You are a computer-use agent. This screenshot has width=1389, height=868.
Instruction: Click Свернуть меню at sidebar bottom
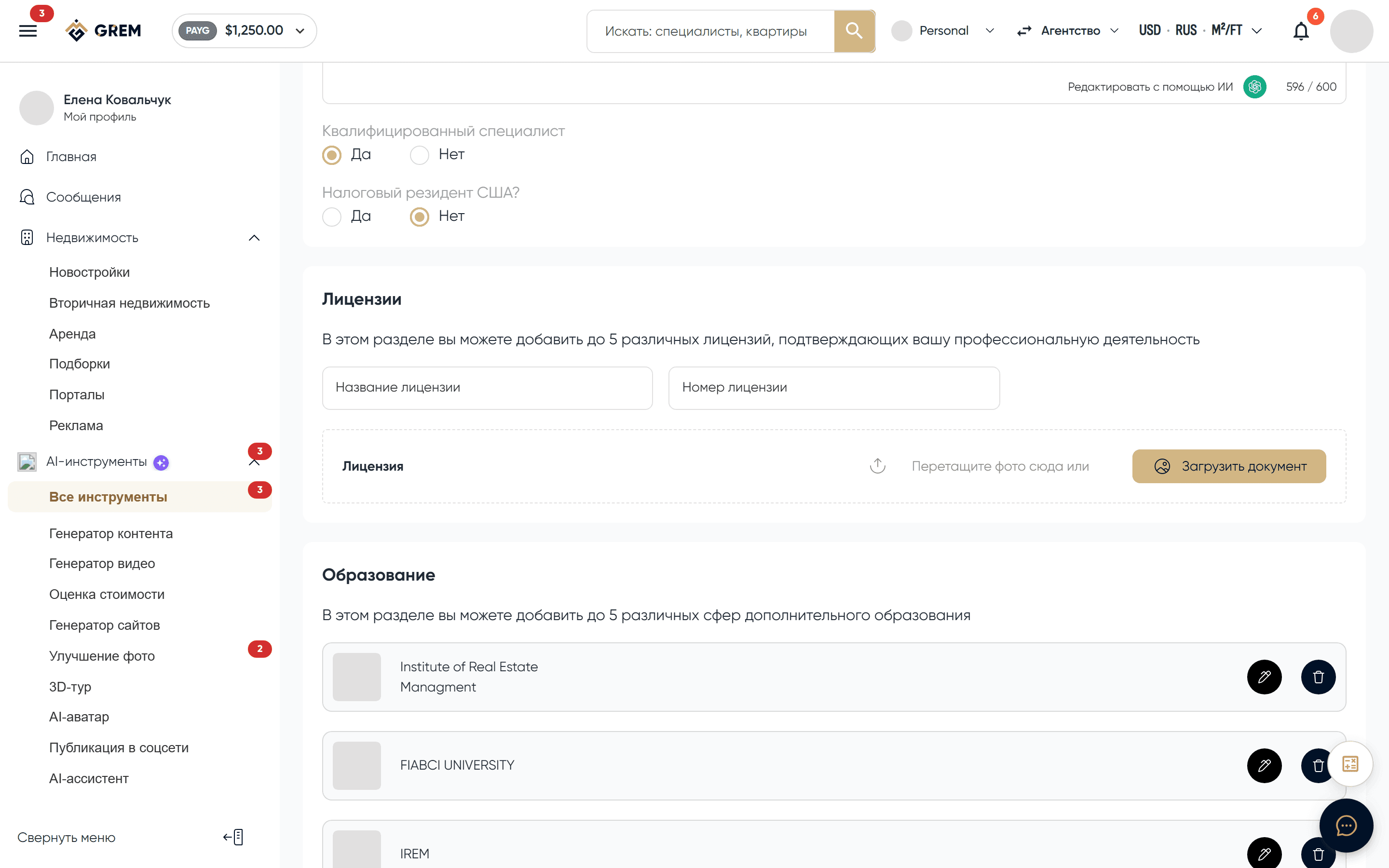(x=67, y=838)
